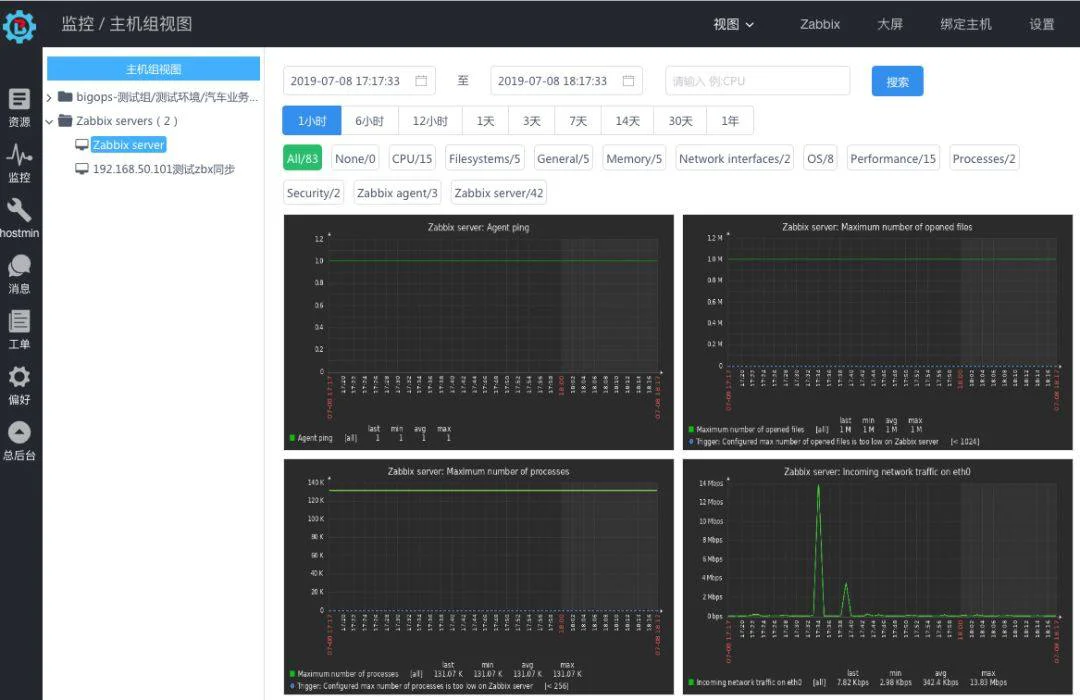Click monitor icon beside Zabbix server host
This screenshot has height=700, width=1080.
(82, 145)
